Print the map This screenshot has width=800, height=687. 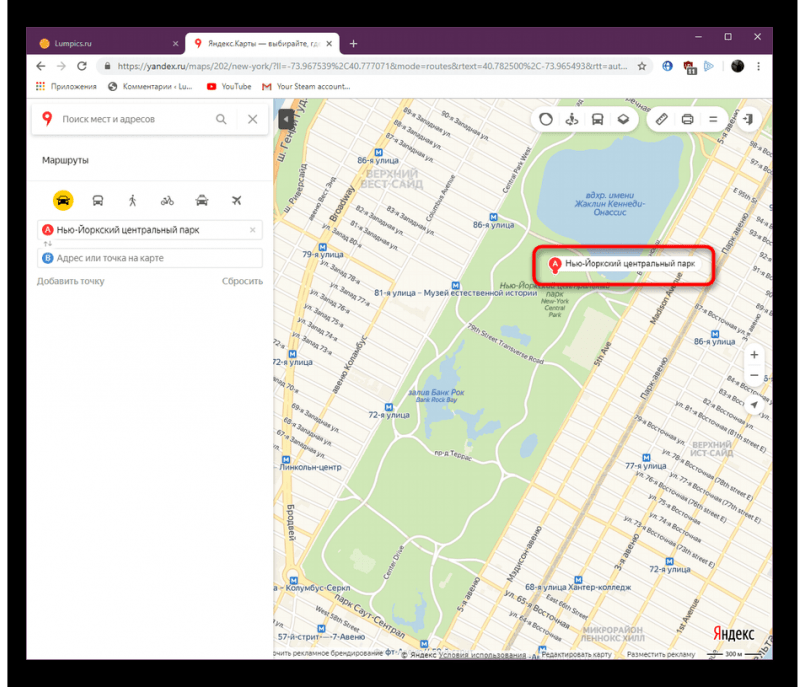point(687,119)
